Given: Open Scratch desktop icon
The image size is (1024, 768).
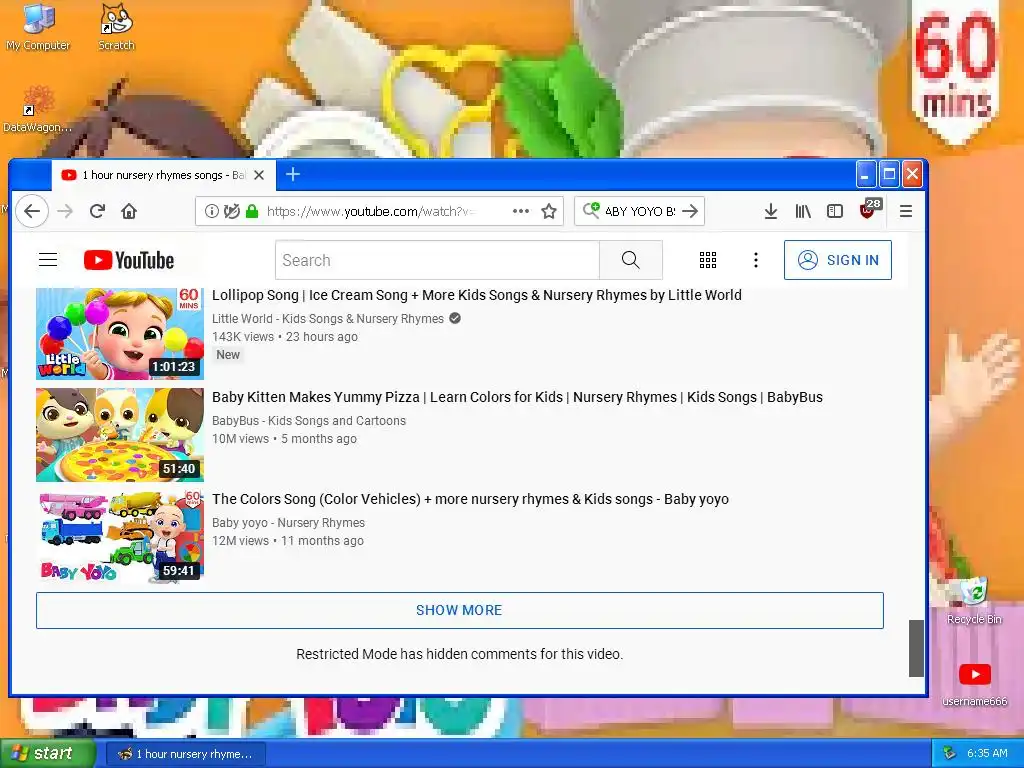Looking at the screenshot, I should [116, 27].
